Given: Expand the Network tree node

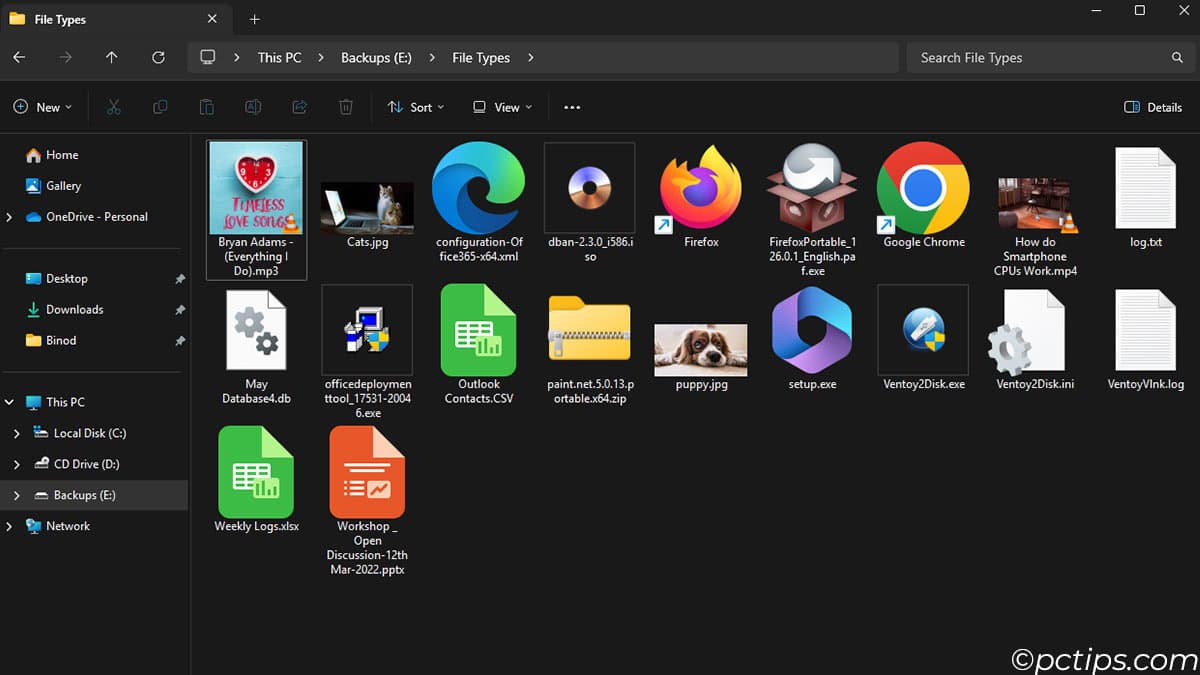Looking at the screenshot, I should click(10, 526).
